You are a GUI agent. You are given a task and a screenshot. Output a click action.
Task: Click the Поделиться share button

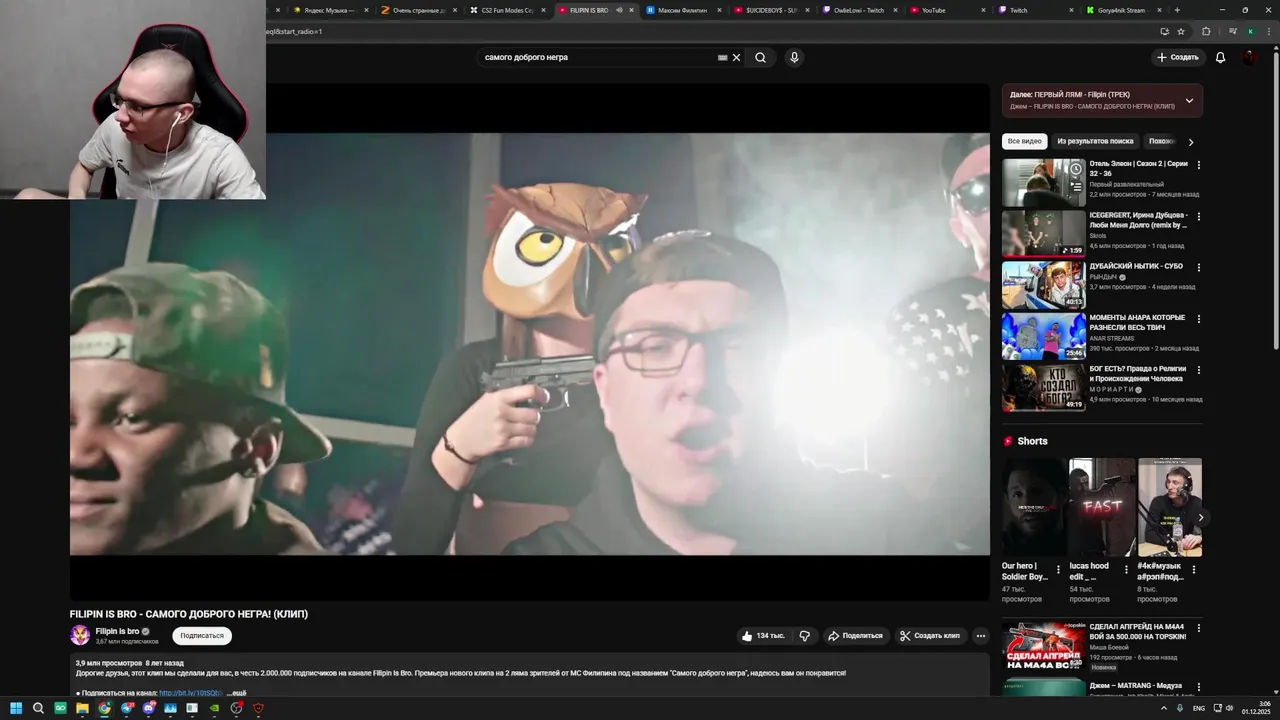coord(855,636)
